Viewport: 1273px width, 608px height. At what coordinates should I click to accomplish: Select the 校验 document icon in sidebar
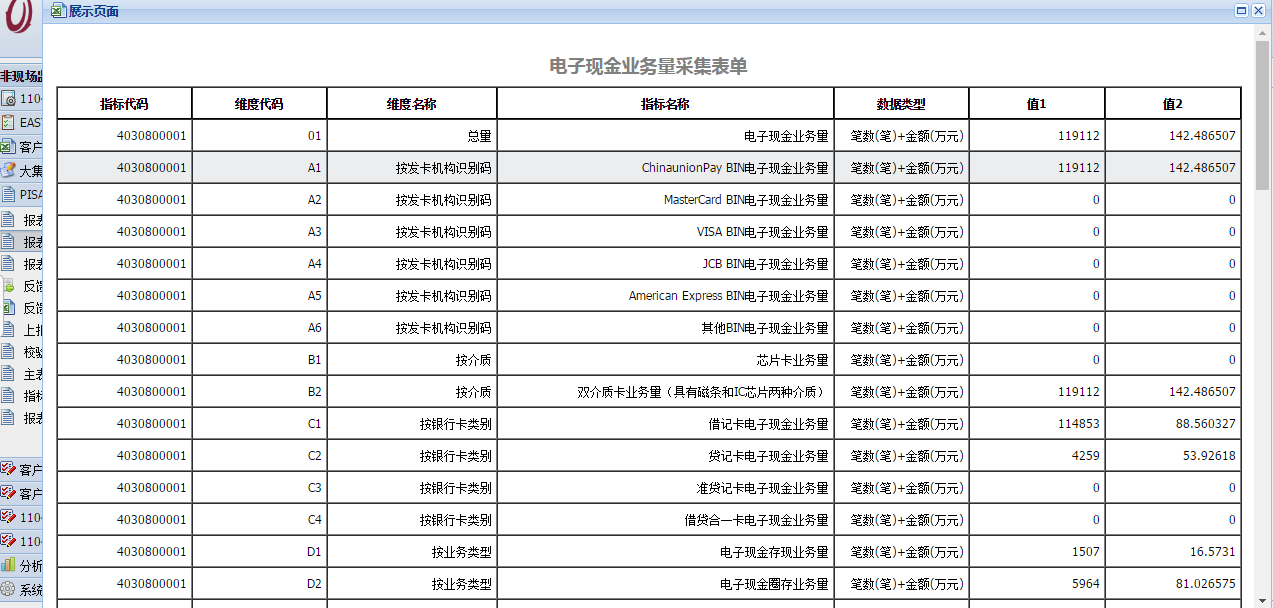(x=9, y=352)
